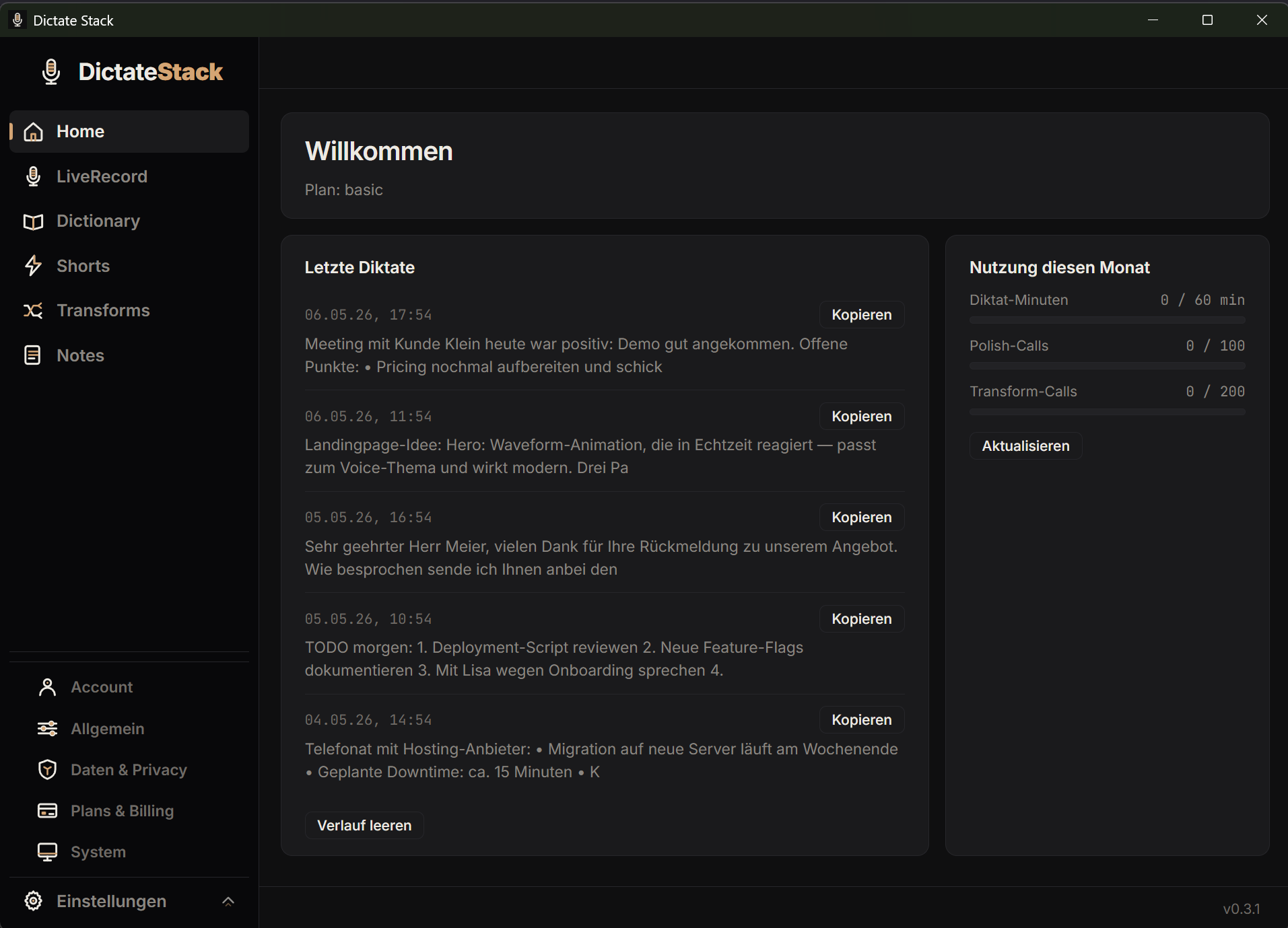Copy the 04.05.26 14:54 dictation
This screenshot has width=1288, height=928.
tap(861, 720)
